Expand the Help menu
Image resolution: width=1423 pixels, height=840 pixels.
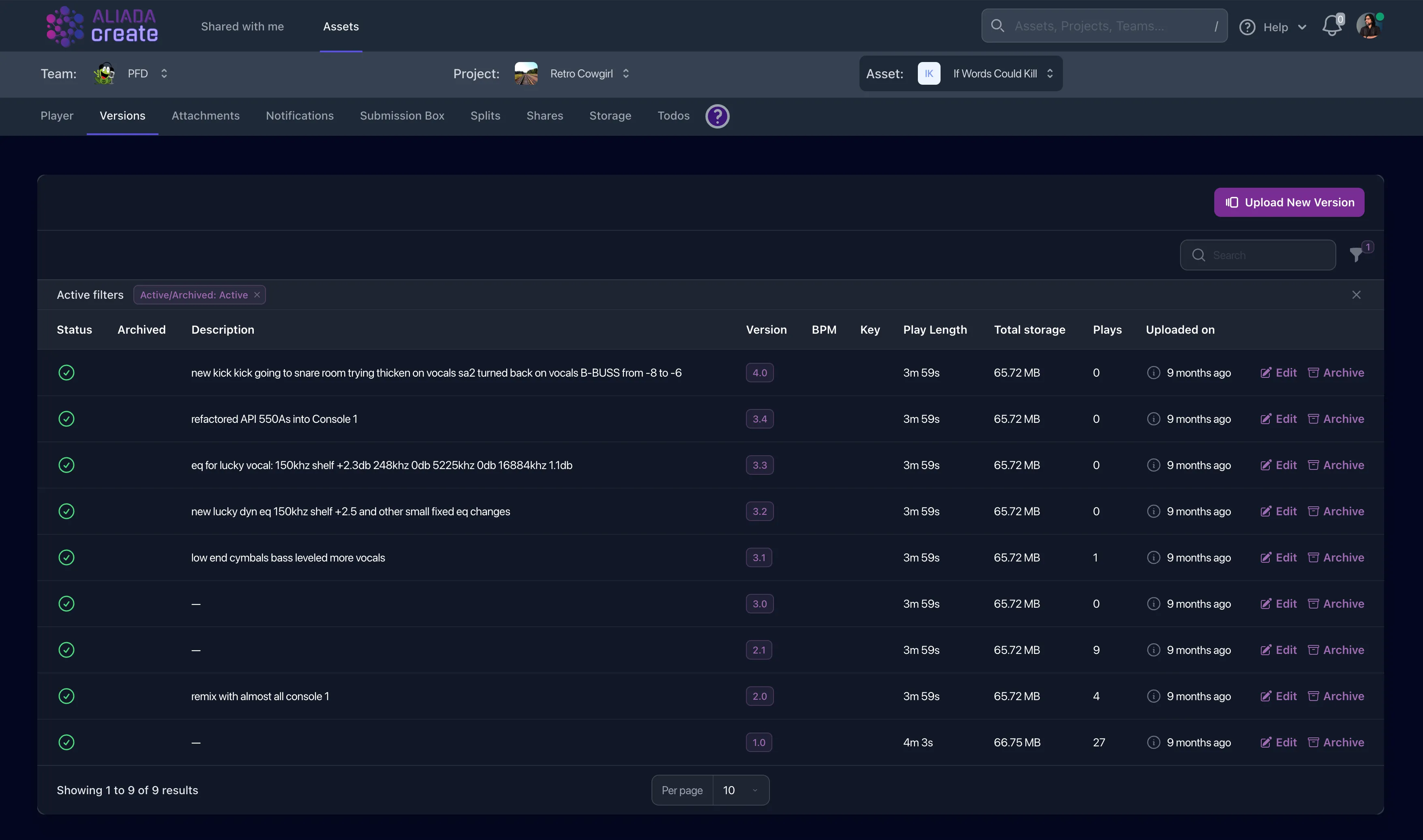(1273, 27)
